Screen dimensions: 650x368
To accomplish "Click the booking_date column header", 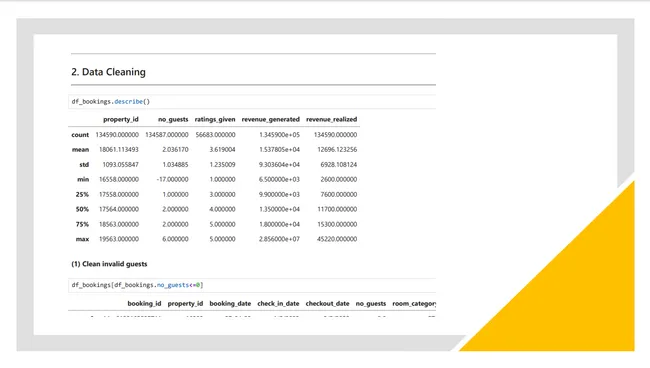I will [230, 304].
